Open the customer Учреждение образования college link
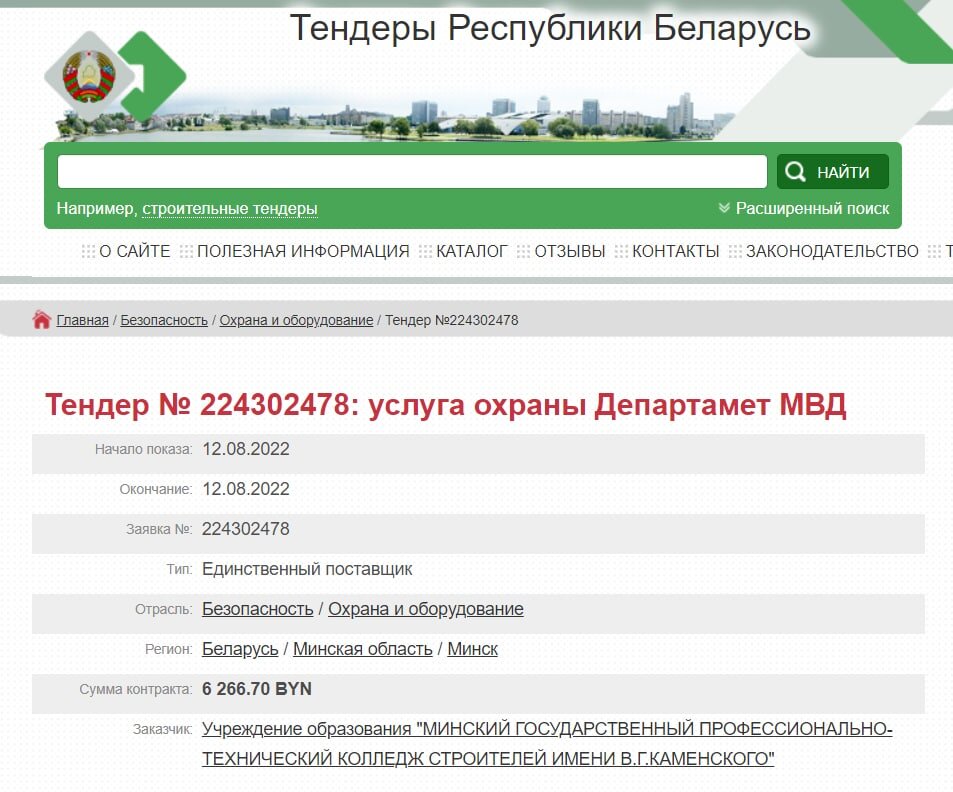Viewport: 953px width, 792px height. pos(547,743)
